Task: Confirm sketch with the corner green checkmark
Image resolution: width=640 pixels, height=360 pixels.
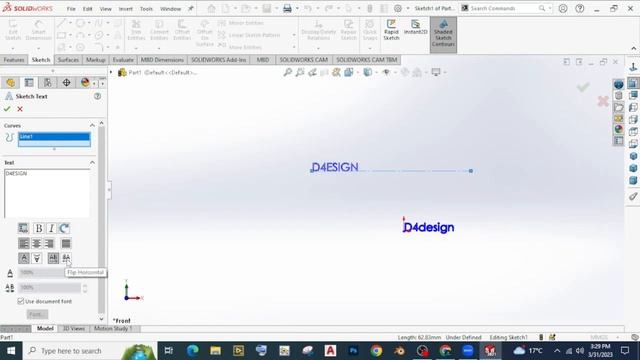Action: (583, 87)
